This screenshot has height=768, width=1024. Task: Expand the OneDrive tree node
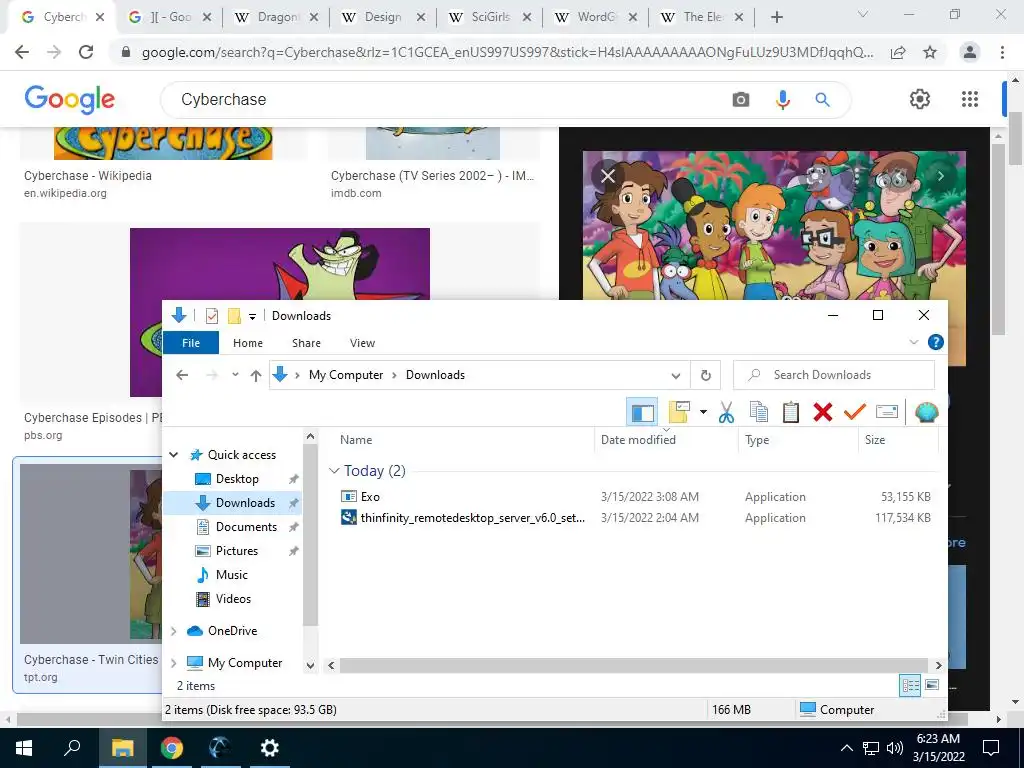(x=174, y=631)
